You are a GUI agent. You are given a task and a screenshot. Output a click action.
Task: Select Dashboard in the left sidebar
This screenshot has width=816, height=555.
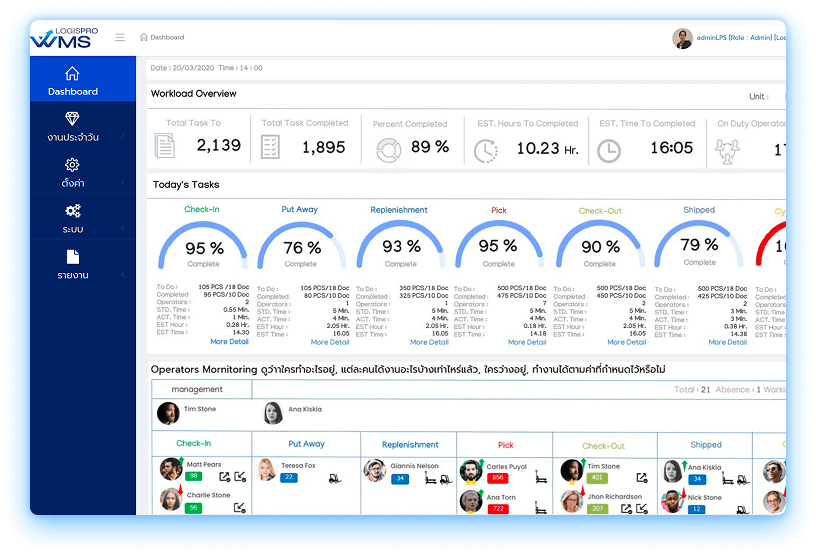72,80
